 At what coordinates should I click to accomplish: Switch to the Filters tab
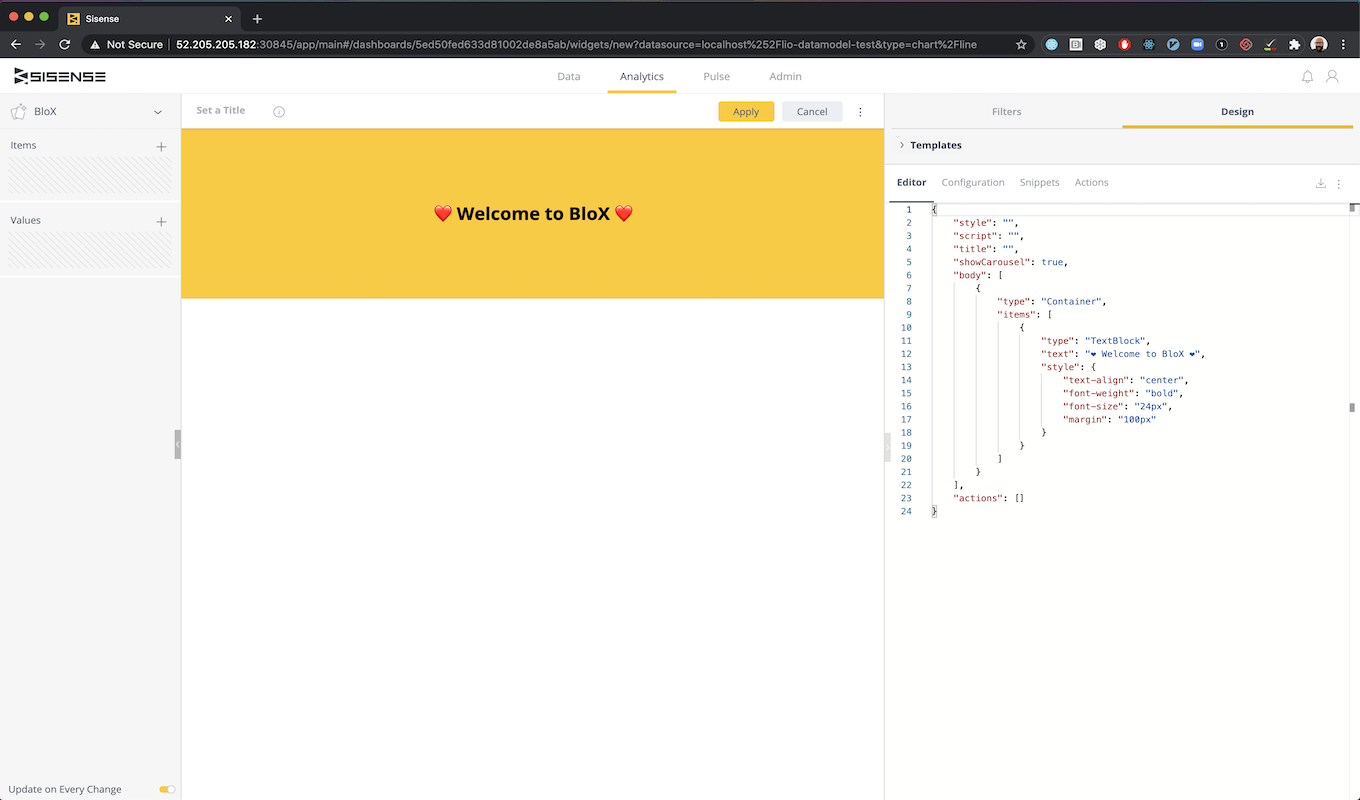1006,112
